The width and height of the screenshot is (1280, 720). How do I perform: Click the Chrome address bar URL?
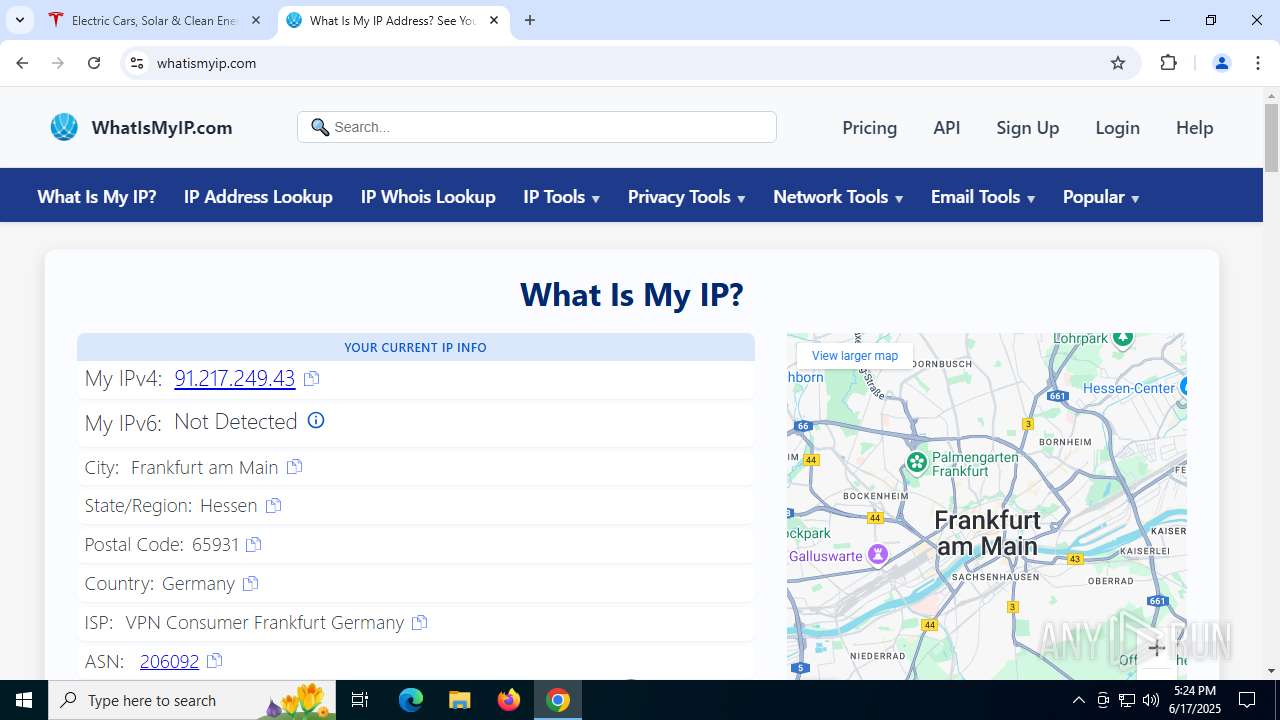click(x=207, y=63)
